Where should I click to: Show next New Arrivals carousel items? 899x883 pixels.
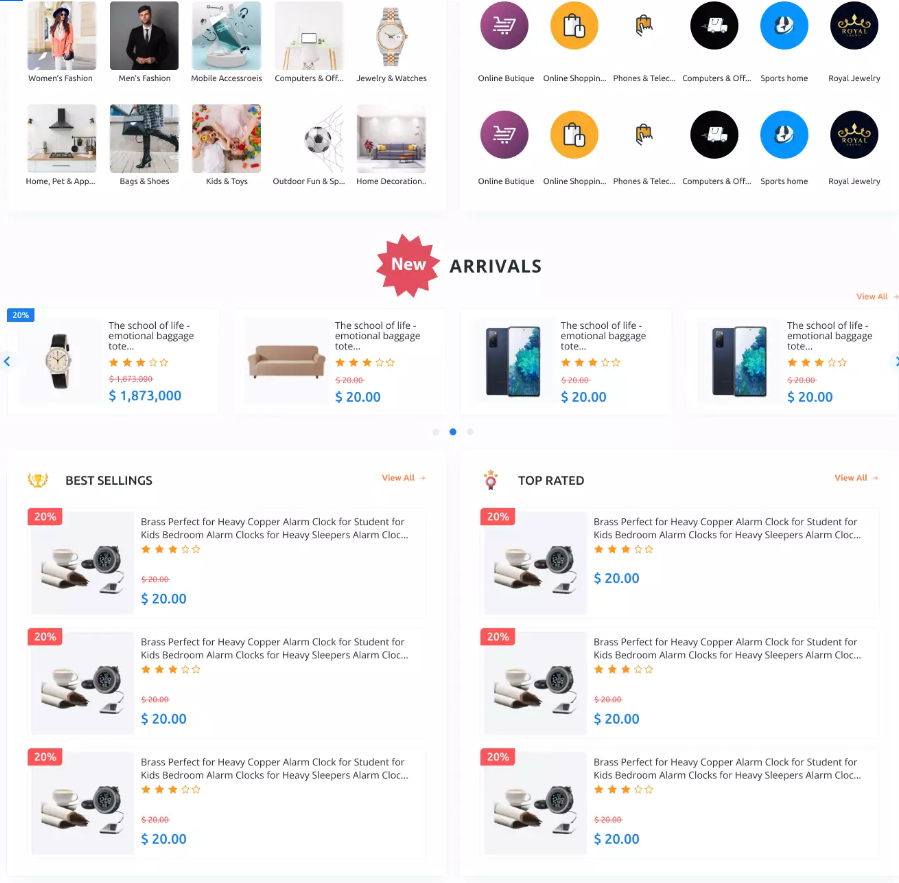[895, 361]
